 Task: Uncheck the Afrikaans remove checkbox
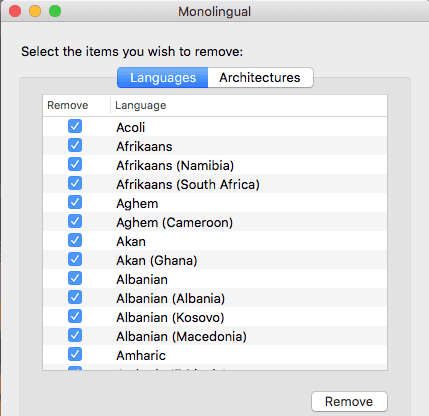[x=75, y=145]
